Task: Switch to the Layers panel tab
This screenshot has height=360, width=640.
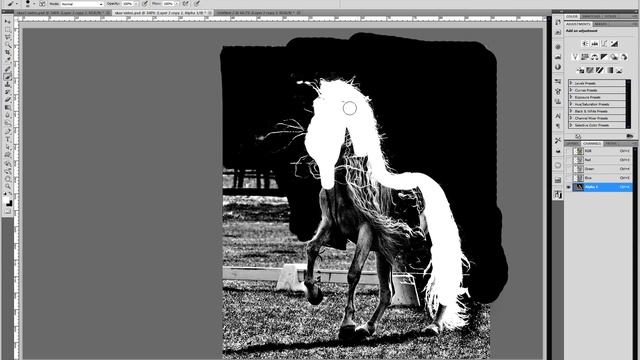Action: [573, 144]
